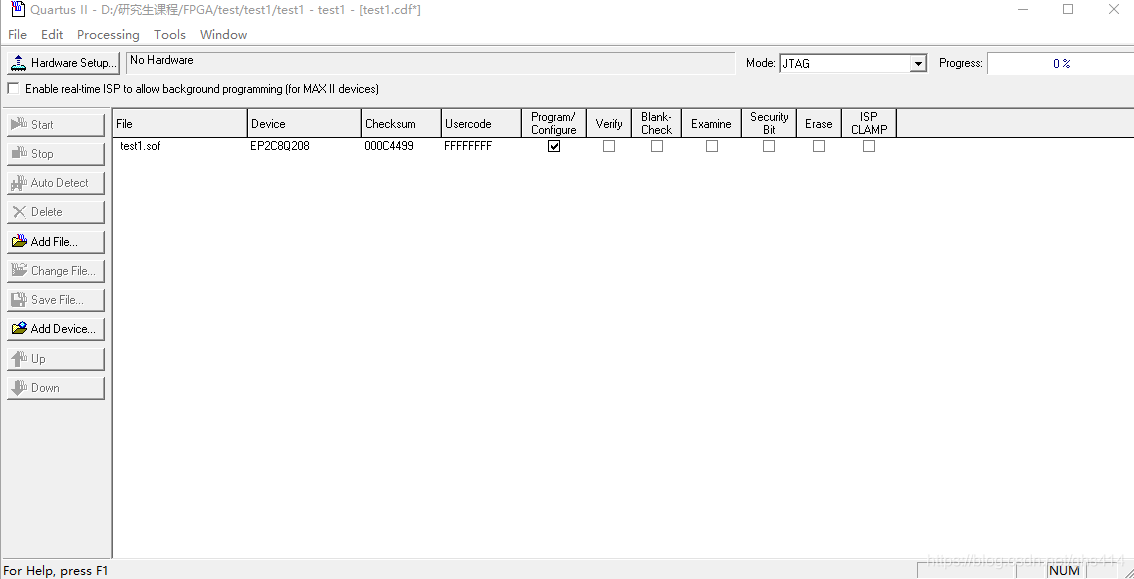Open the Tools menu
The width and height of the screenshot is (1134, 579).
(x=170, y=35)
